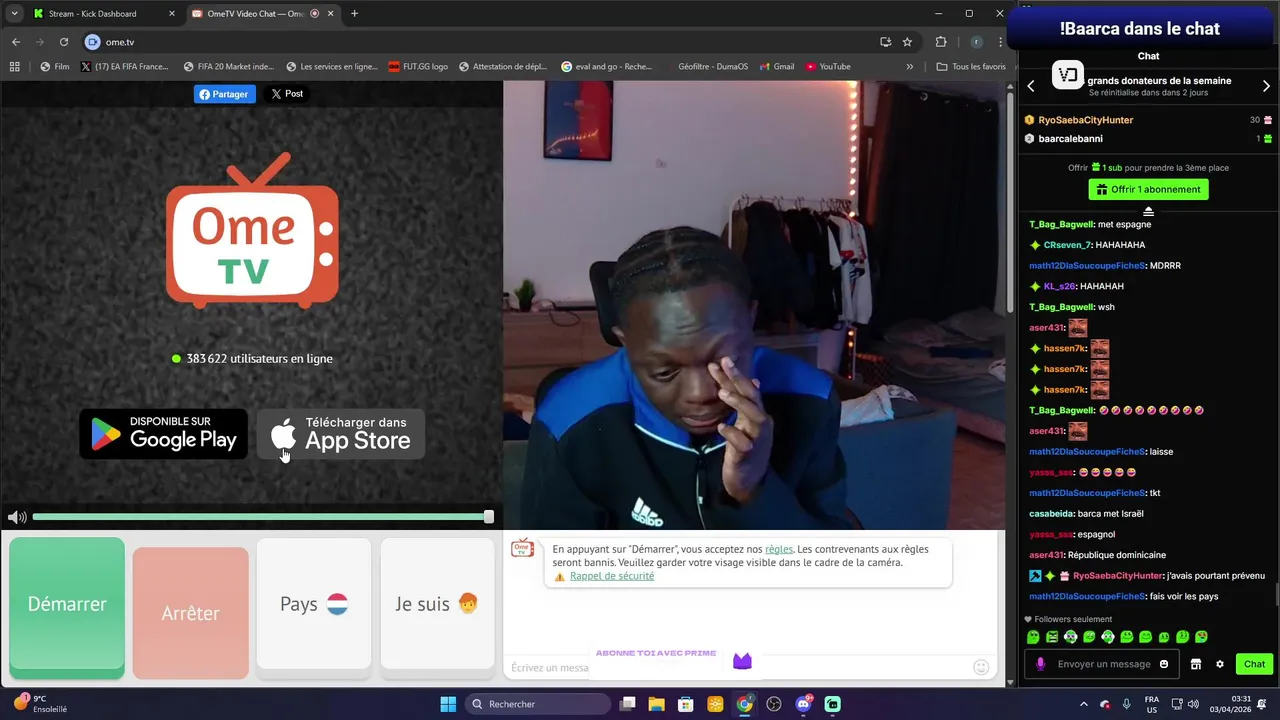
Task: Click the Rechercher taskbar search box
Action: click(538, 704)
